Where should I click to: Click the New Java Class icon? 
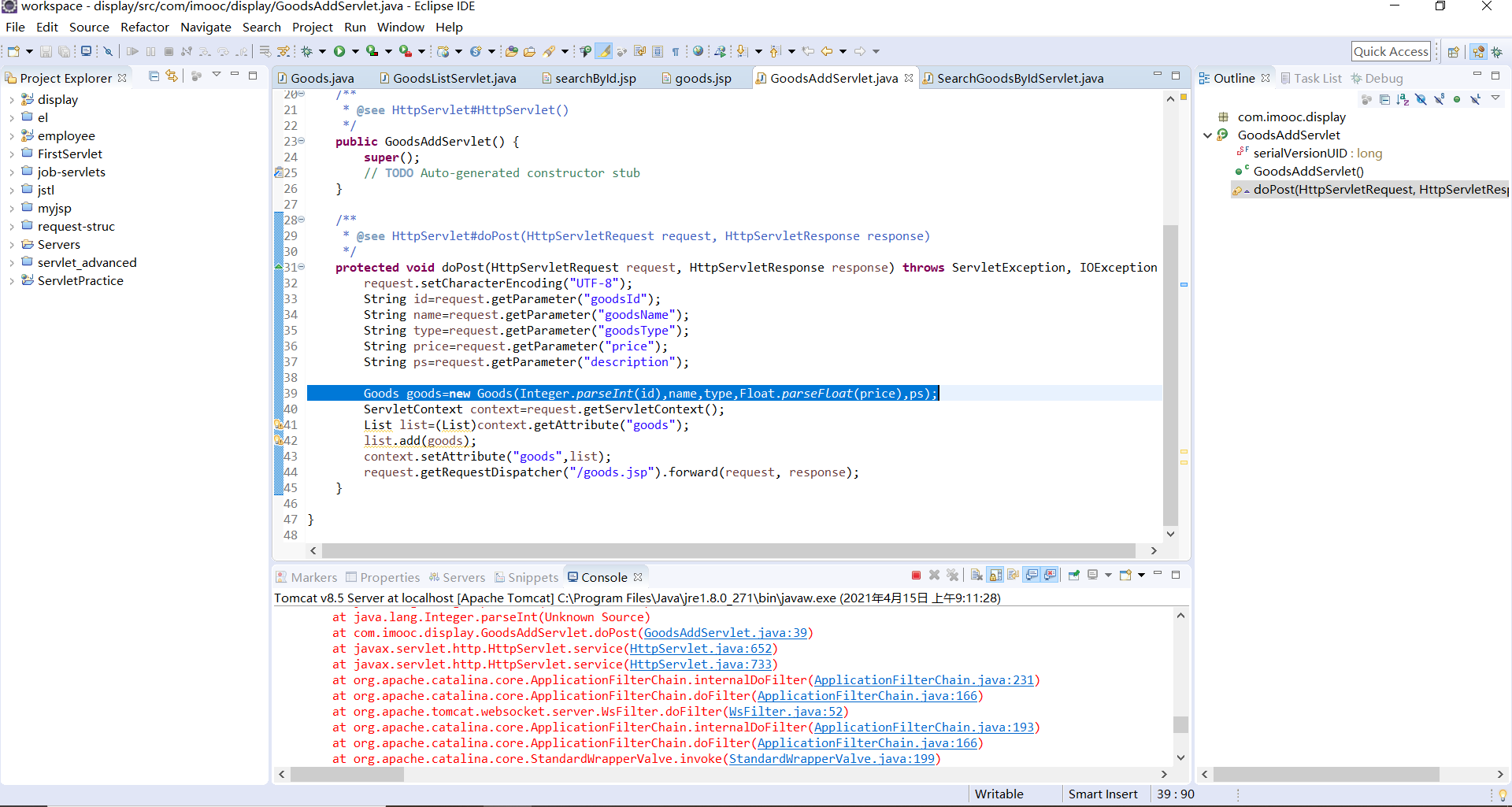tap(476, 51)
